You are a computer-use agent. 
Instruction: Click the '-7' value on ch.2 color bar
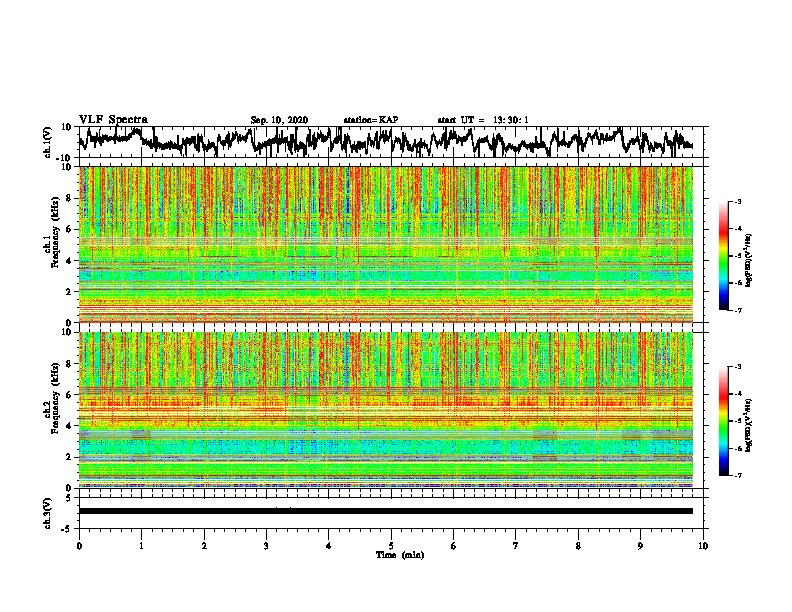[x=737, y=475]
